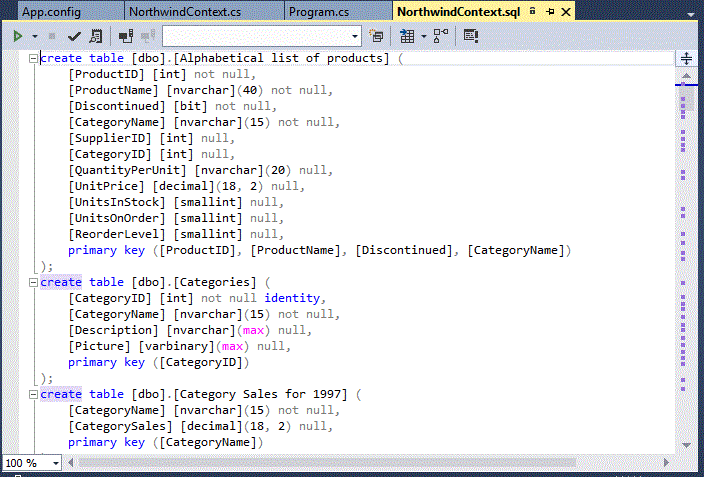Screen dimensions: 704x477
Task: Click the SQLCMD mode toolbar icon
Action: 471,36
